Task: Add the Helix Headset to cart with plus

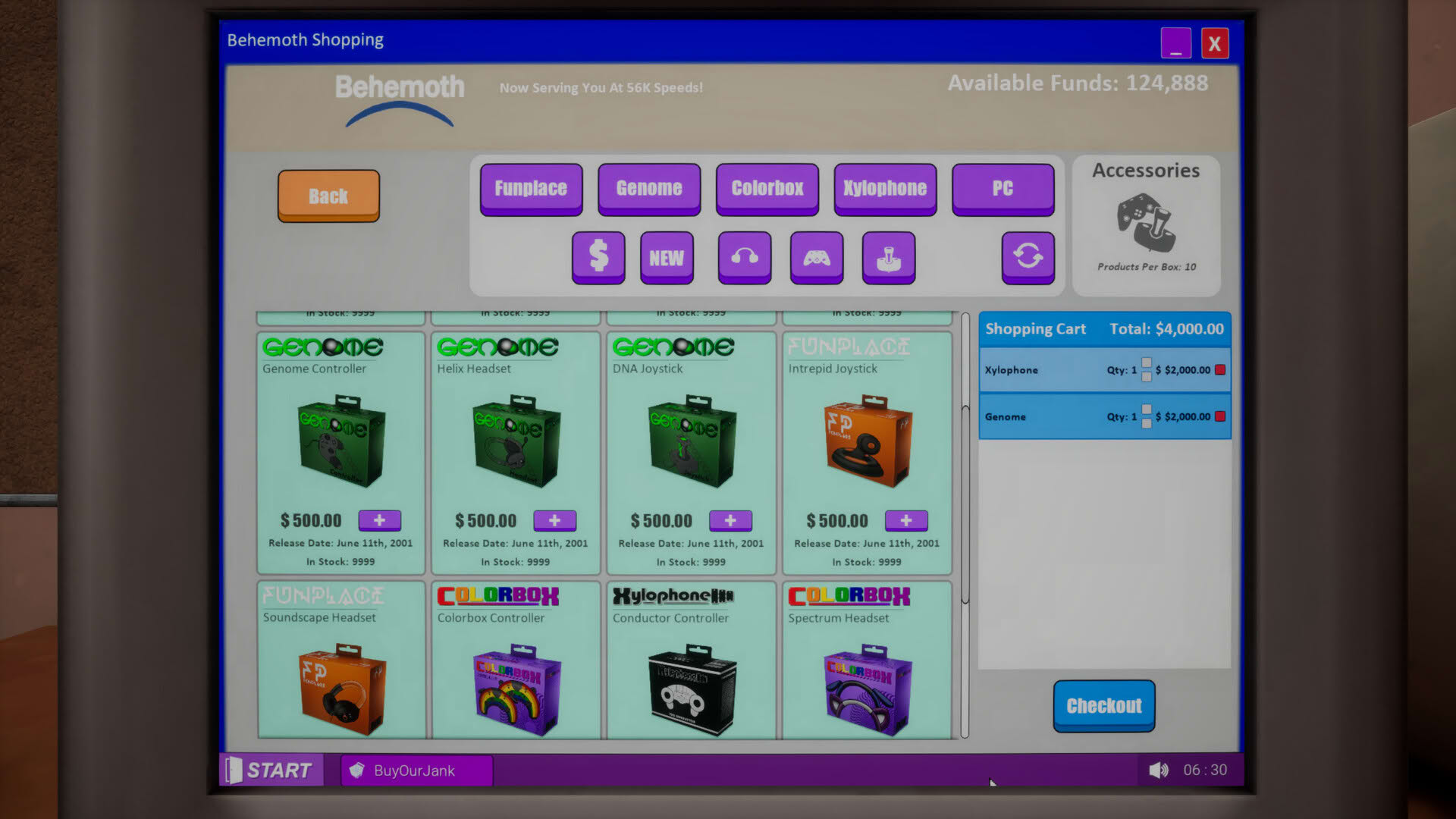Action: pyautogui.click(x=555, y=520)
